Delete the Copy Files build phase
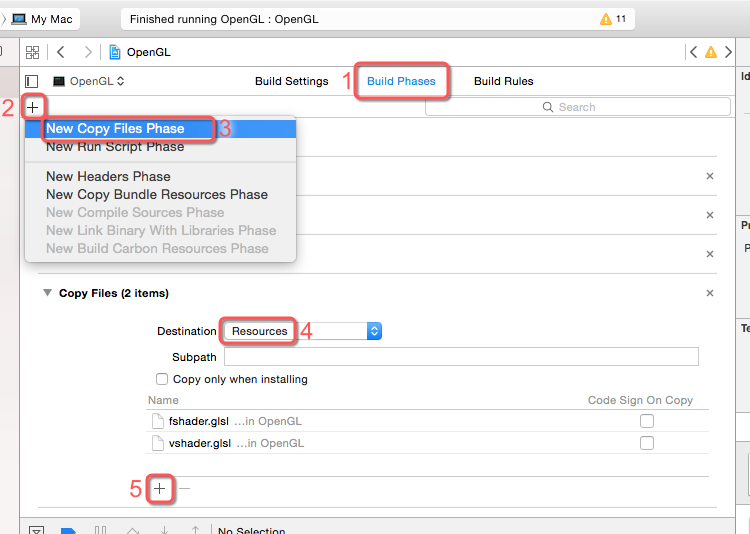Image resolution: width=750 pixels, height=534 pixels. tap(710, 293)
